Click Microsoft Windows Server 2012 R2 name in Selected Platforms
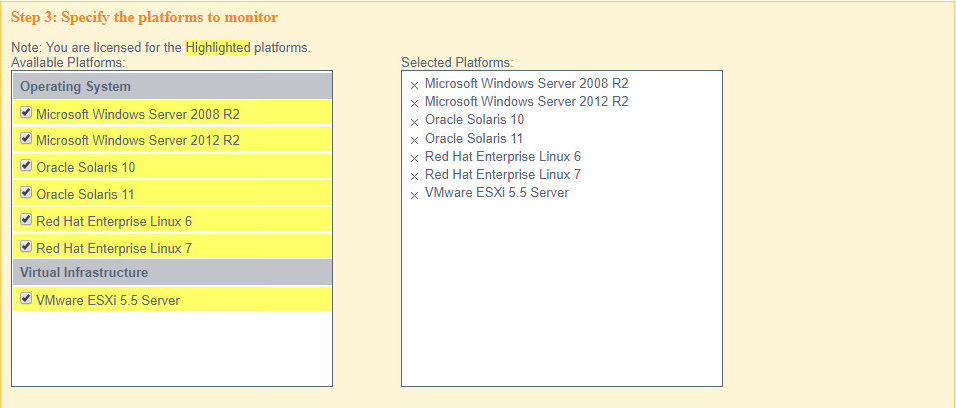The height and width of the screenshot is (408, 956). [x=526, y=102]
